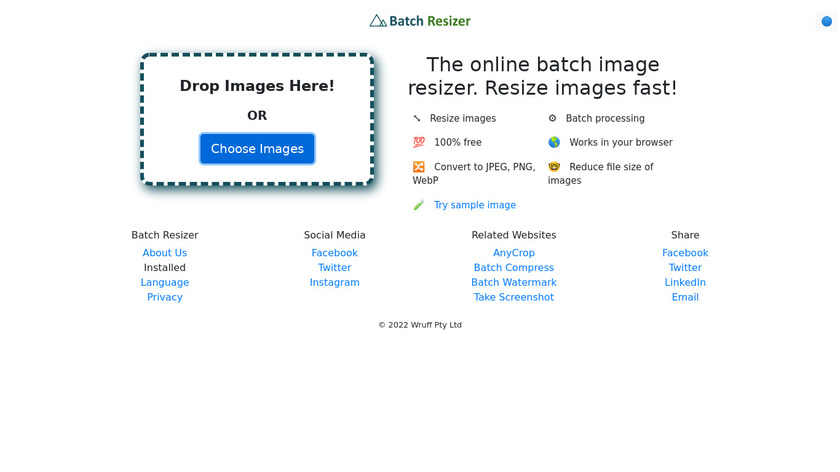Viewport: 840px width, 472px height.
Task: Open the Instagram link
Action: [334, 282]
